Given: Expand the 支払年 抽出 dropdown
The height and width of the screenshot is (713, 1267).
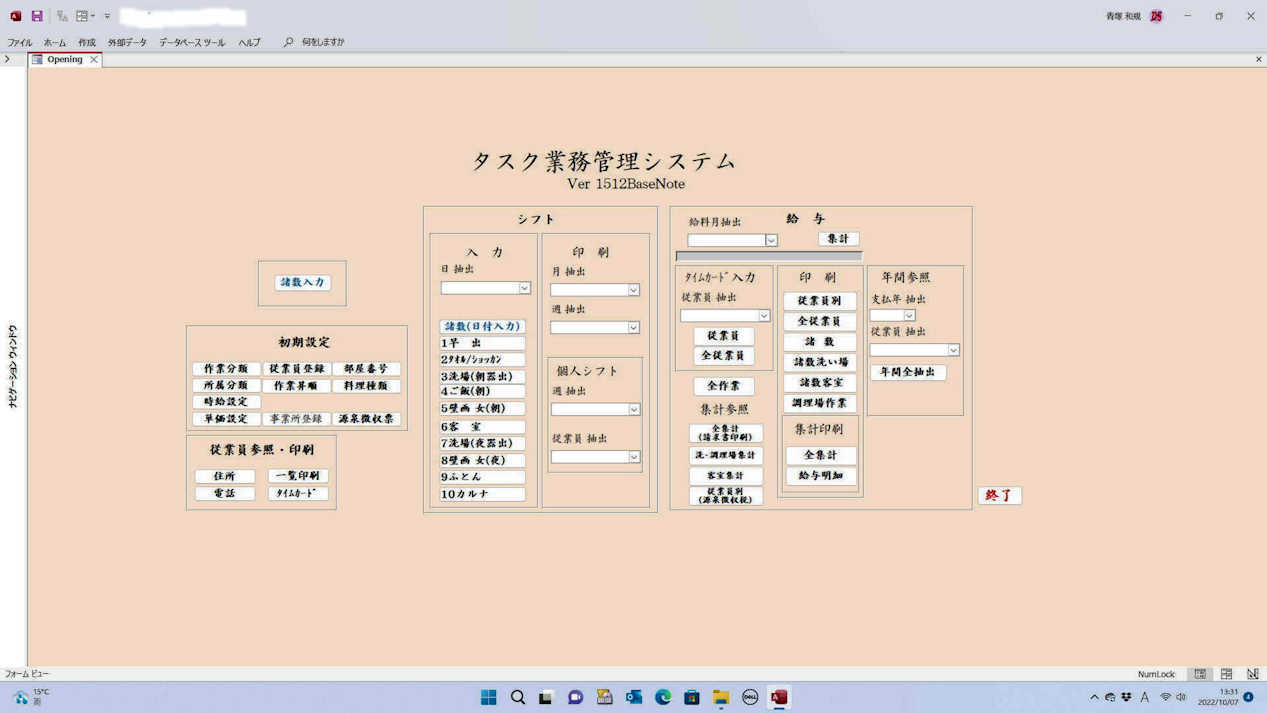Looking at the screenshot, I should tap(909, 316).
